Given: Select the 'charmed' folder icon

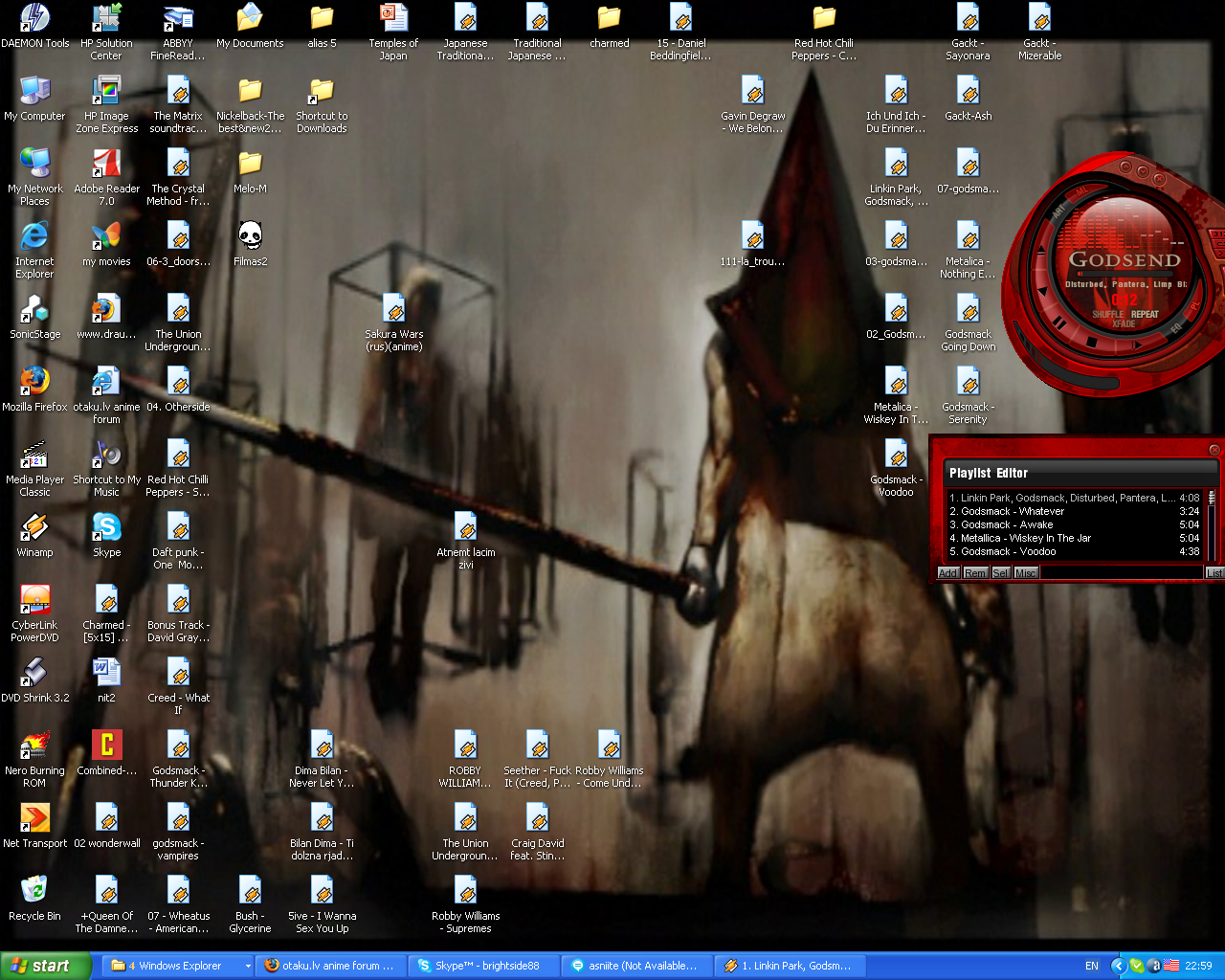Looking at the screenshot, I should (609, 26).
